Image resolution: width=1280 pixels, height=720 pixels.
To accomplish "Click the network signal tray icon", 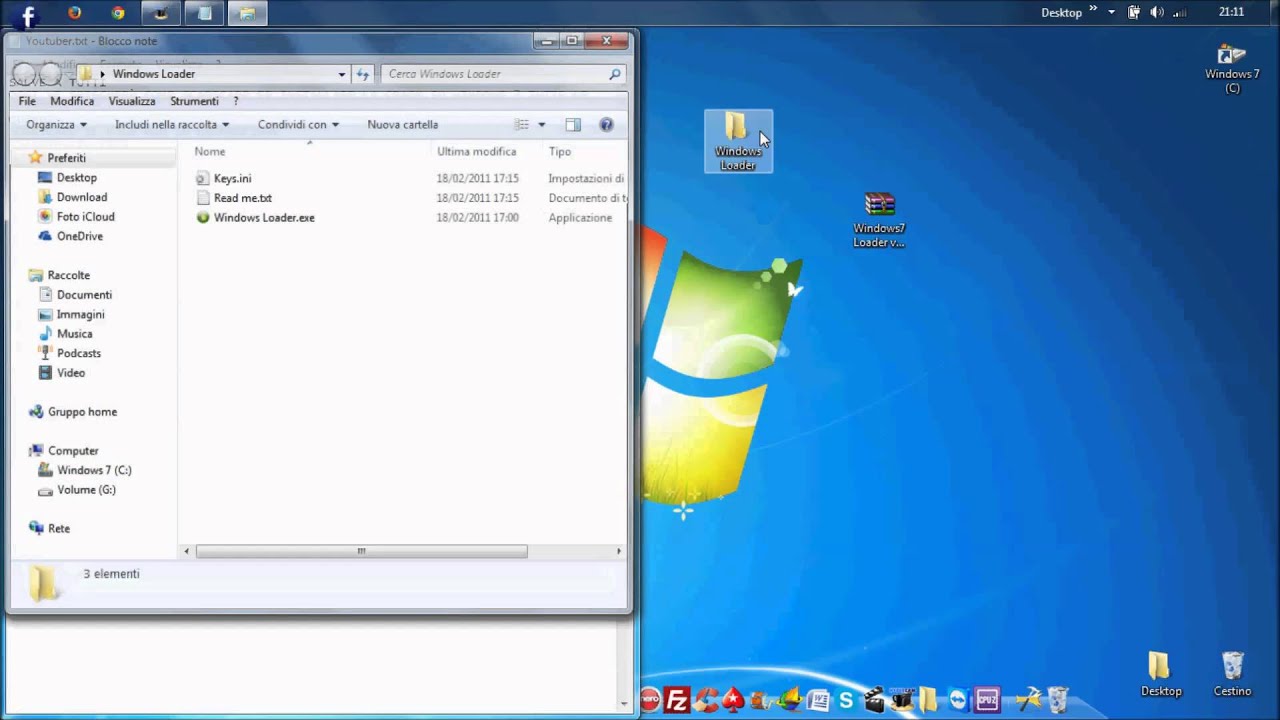I will point(1180,12).
